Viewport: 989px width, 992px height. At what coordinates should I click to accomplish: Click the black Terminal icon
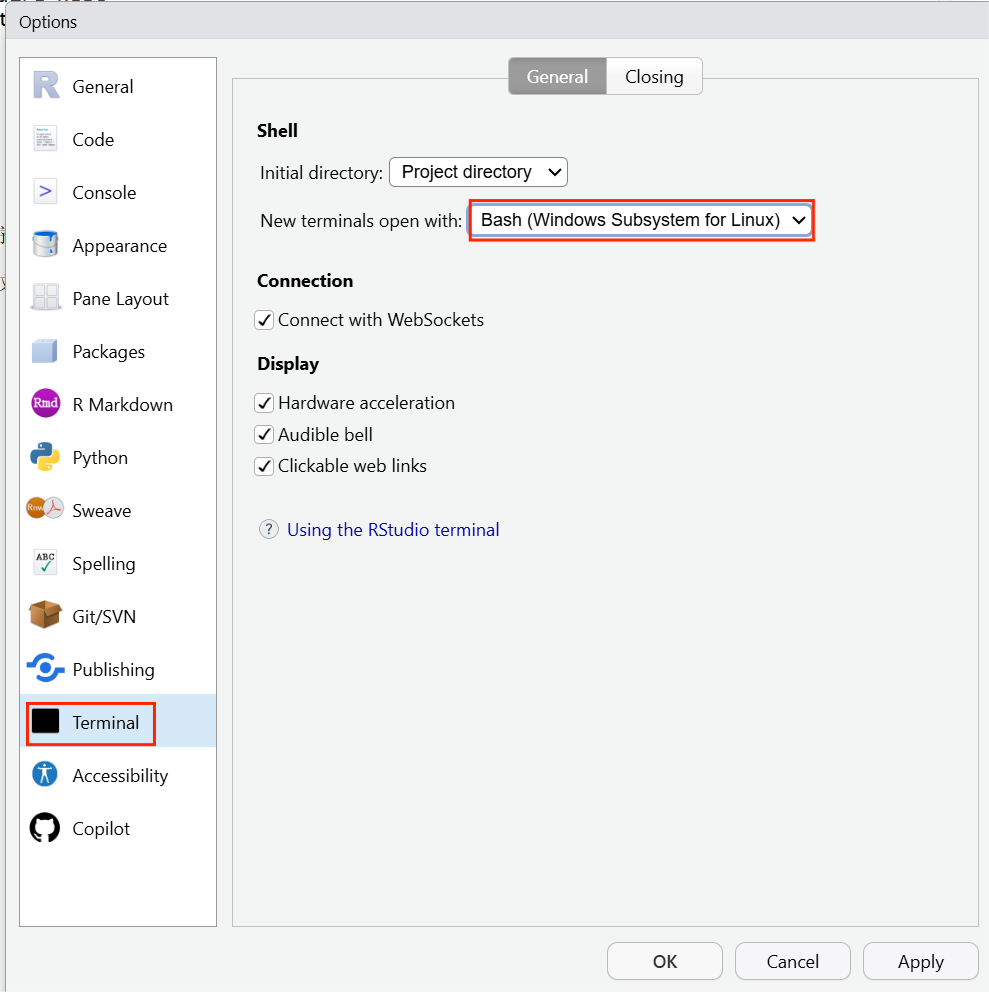46,721
